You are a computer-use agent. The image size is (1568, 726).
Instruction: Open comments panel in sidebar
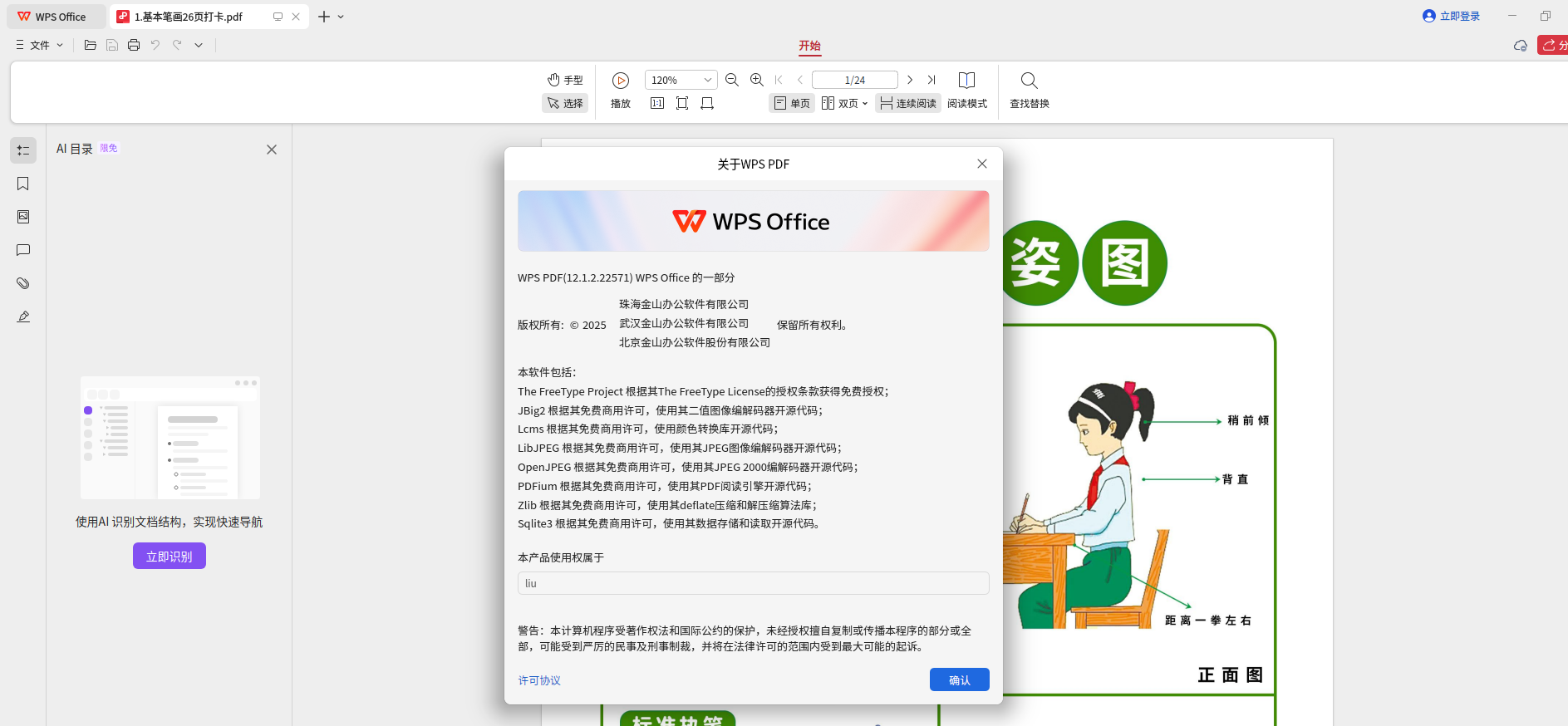(23, 250)
